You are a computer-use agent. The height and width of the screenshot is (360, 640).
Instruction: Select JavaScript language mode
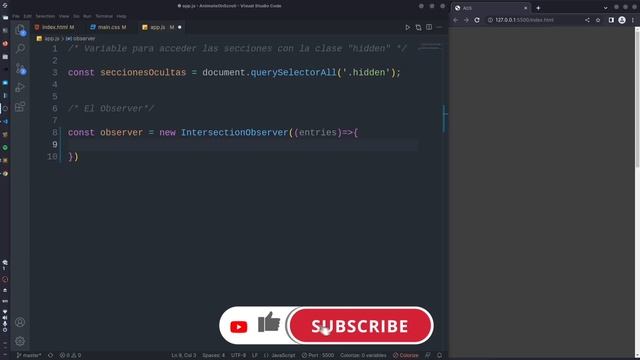click(x=280, y=355)
